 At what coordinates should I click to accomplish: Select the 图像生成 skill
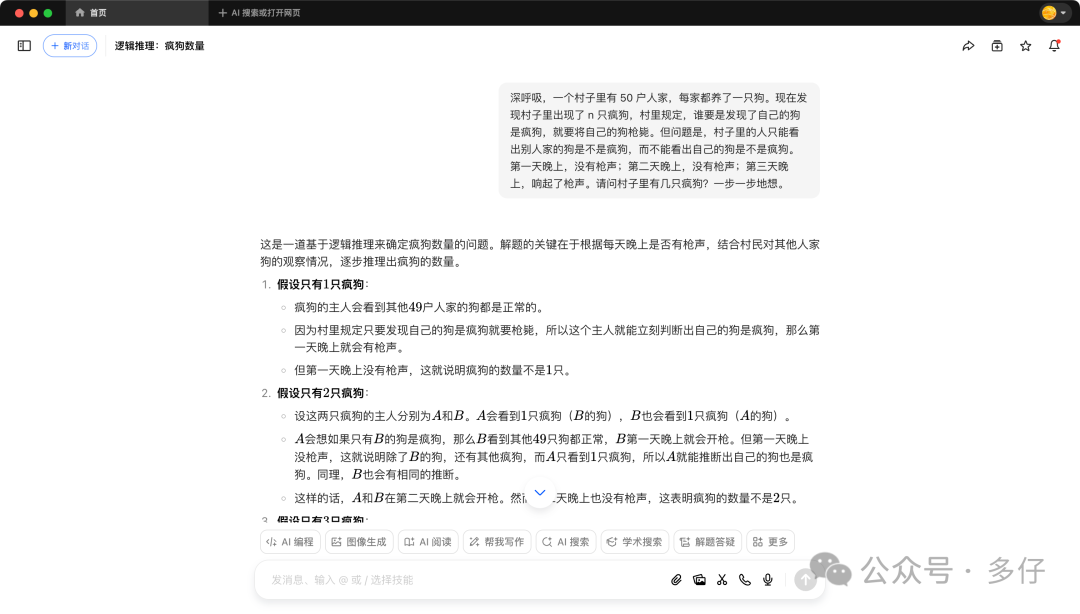click(x=359, y=542)
